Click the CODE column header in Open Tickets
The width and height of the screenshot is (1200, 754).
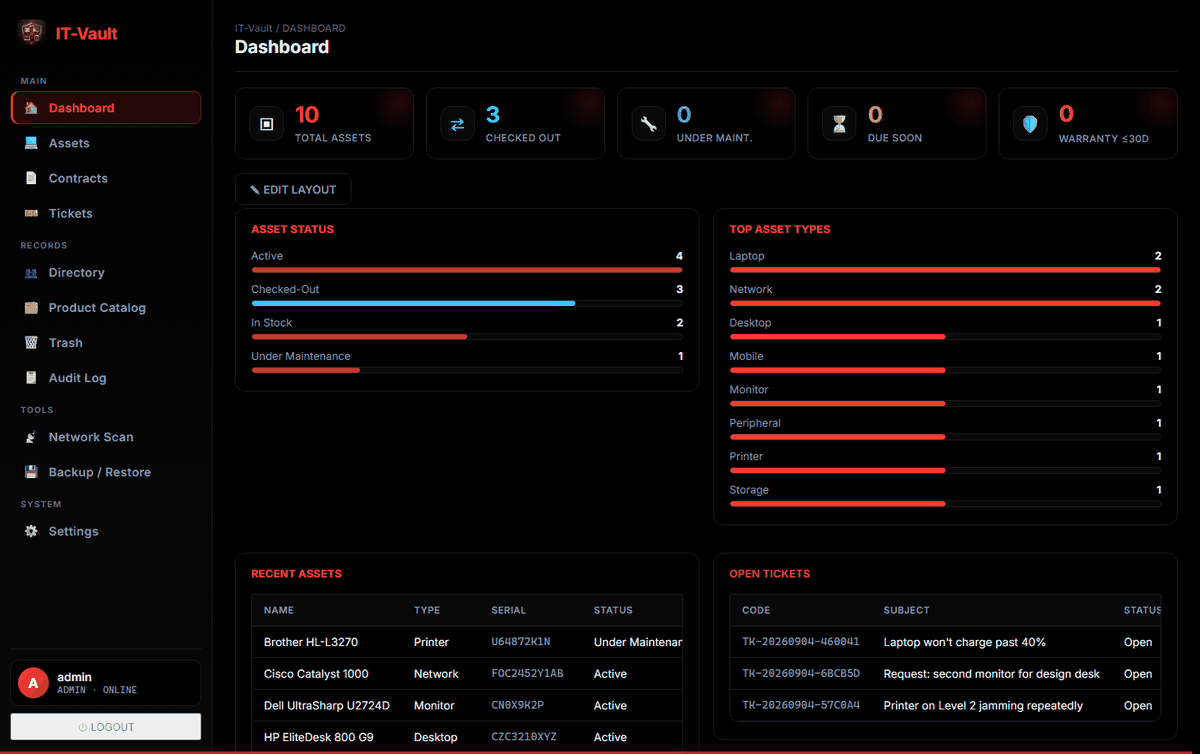(x=756, y=610)
